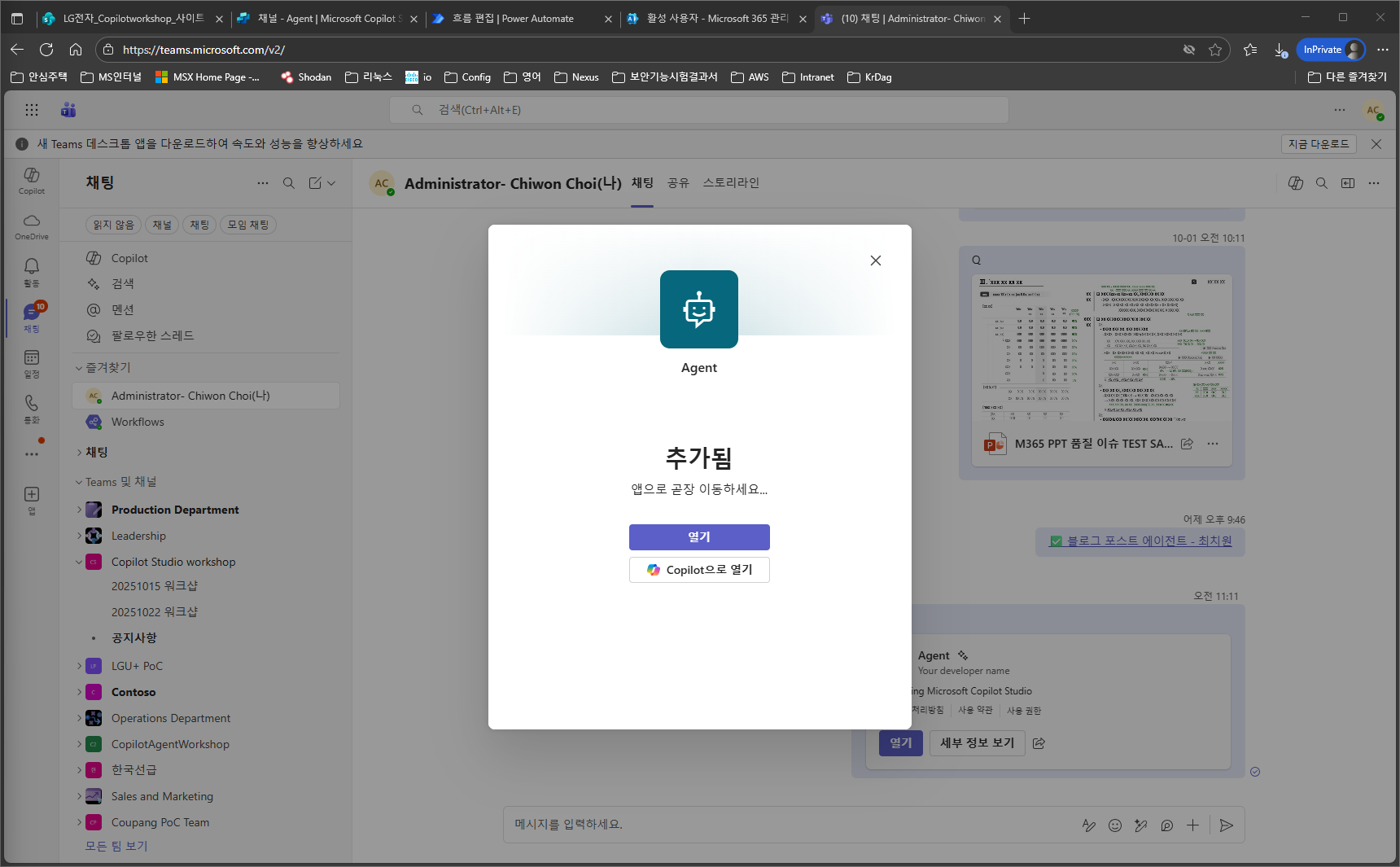This screenshot has height=867, width=1400.
Task: Select the 읽지 않음 filter chip
Action: (x=113, y=225)
